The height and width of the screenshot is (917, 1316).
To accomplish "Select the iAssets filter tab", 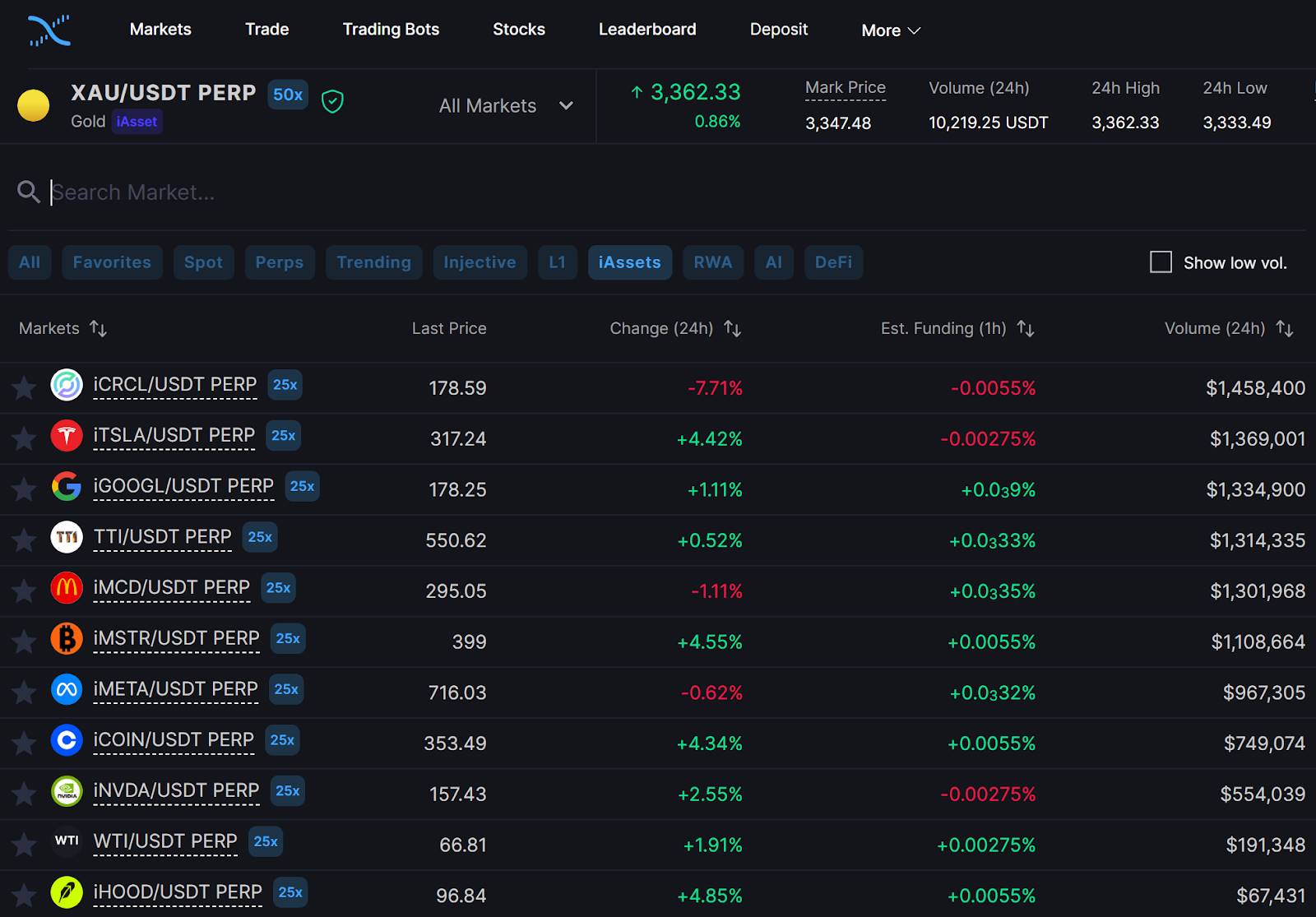I will pyautogui.click(x=629, y=262).
